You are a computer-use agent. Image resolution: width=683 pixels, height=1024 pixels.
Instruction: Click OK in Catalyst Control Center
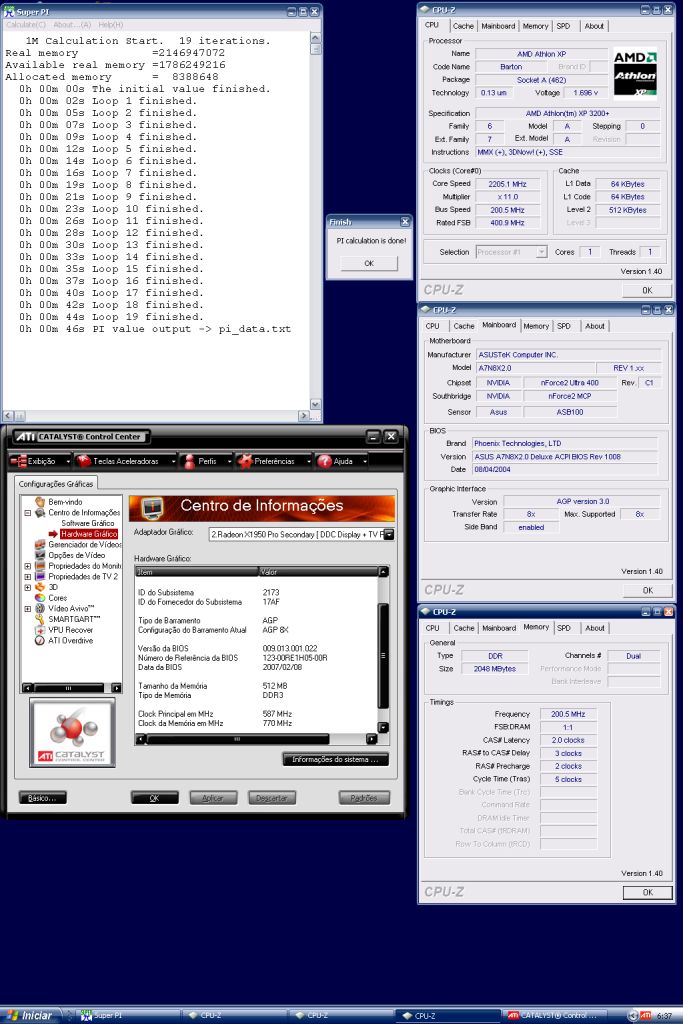[155, 798]
